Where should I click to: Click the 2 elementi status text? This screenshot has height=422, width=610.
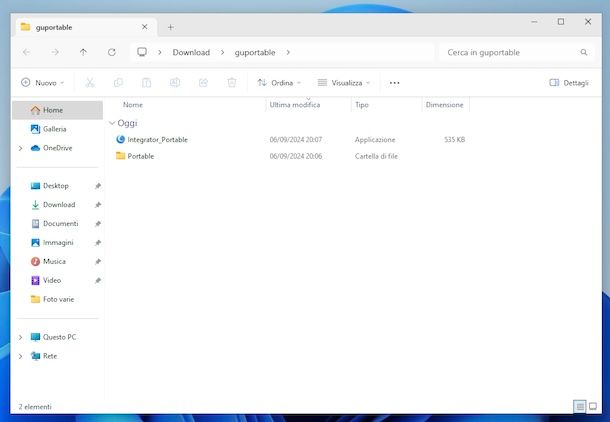[x=35, y=407]
